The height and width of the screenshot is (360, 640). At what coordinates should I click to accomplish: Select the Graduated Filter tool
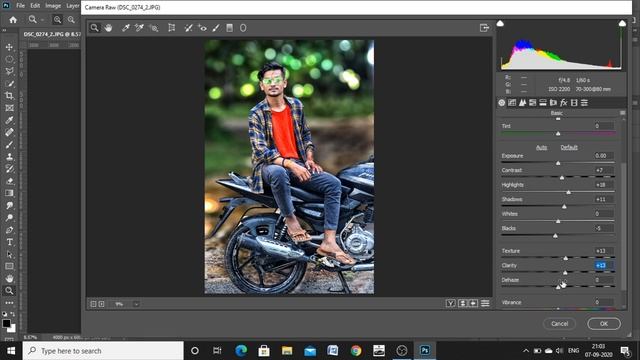click(229, 28)
